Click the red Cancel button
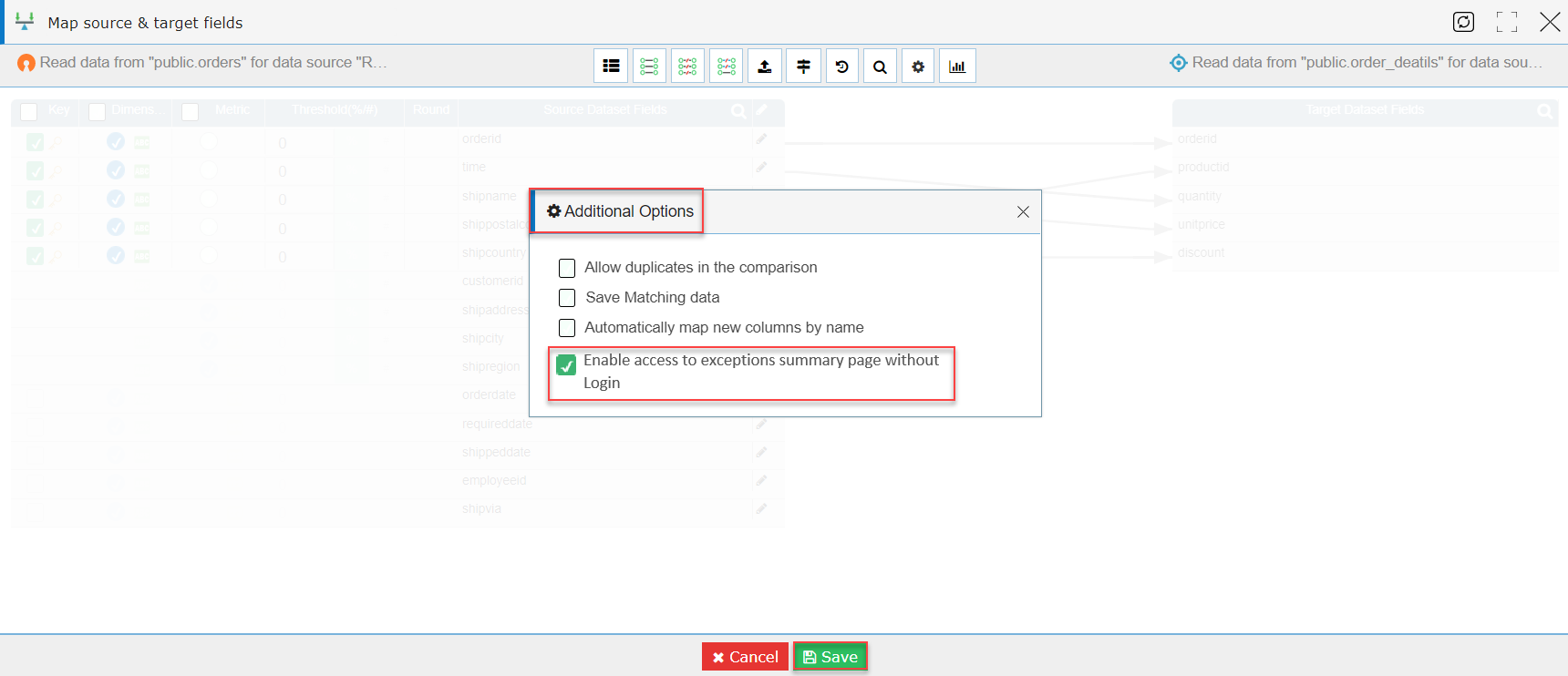This screenshot has height=676, width=1568. (745, 657)
